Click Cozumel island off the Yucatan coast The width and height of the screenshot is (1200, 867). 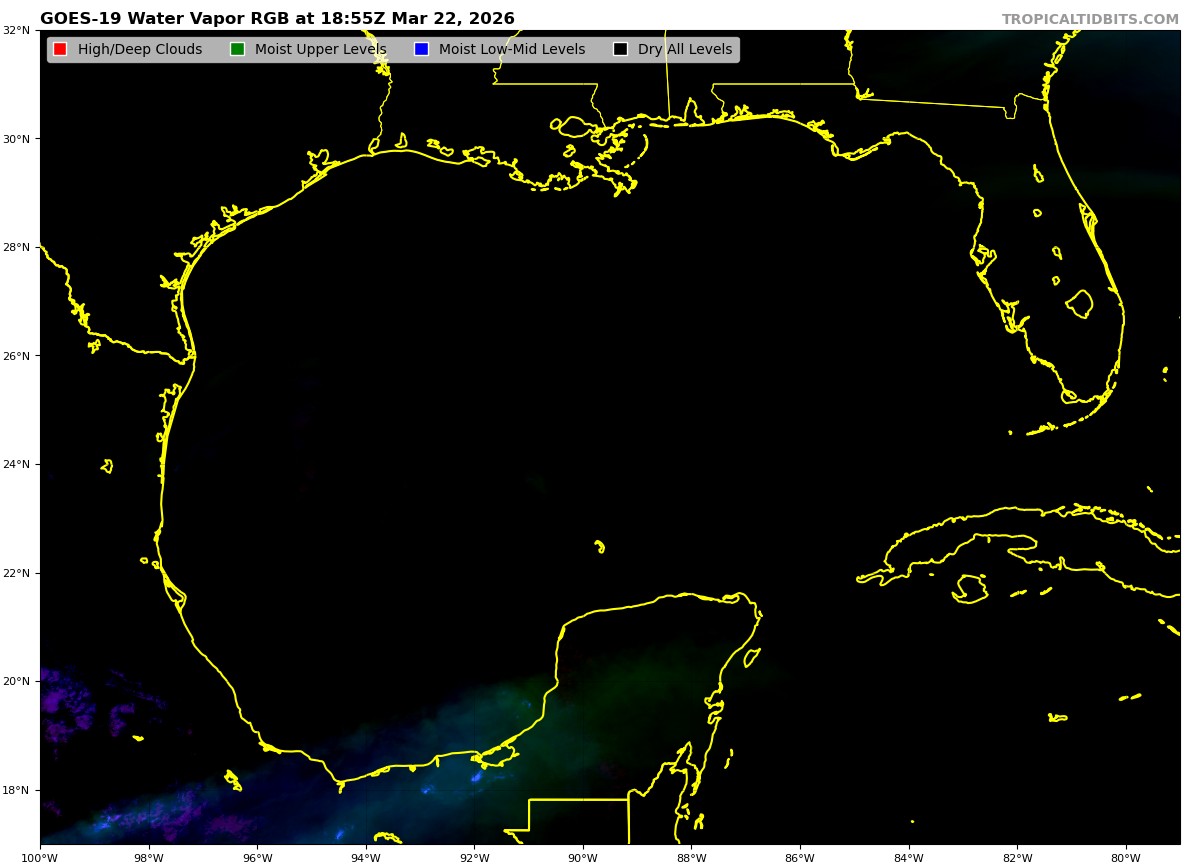[752, 657]
